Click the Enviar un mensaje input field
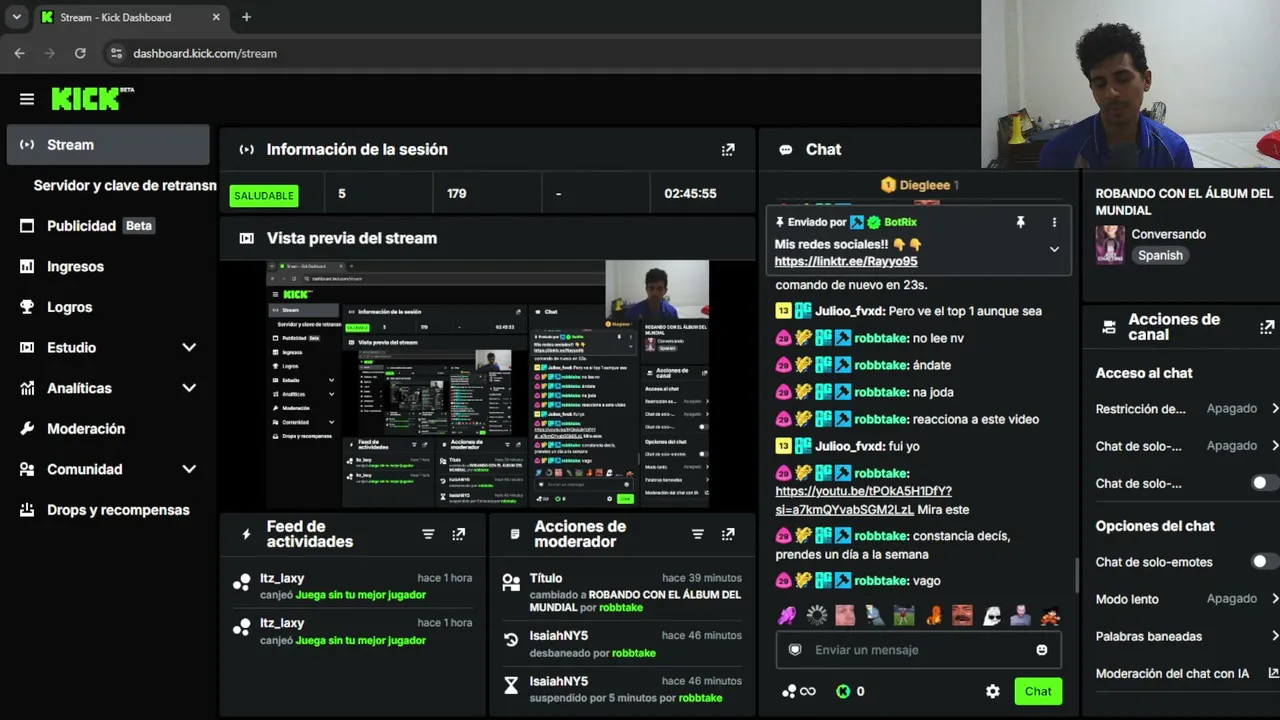 click(x=918, y=650)
